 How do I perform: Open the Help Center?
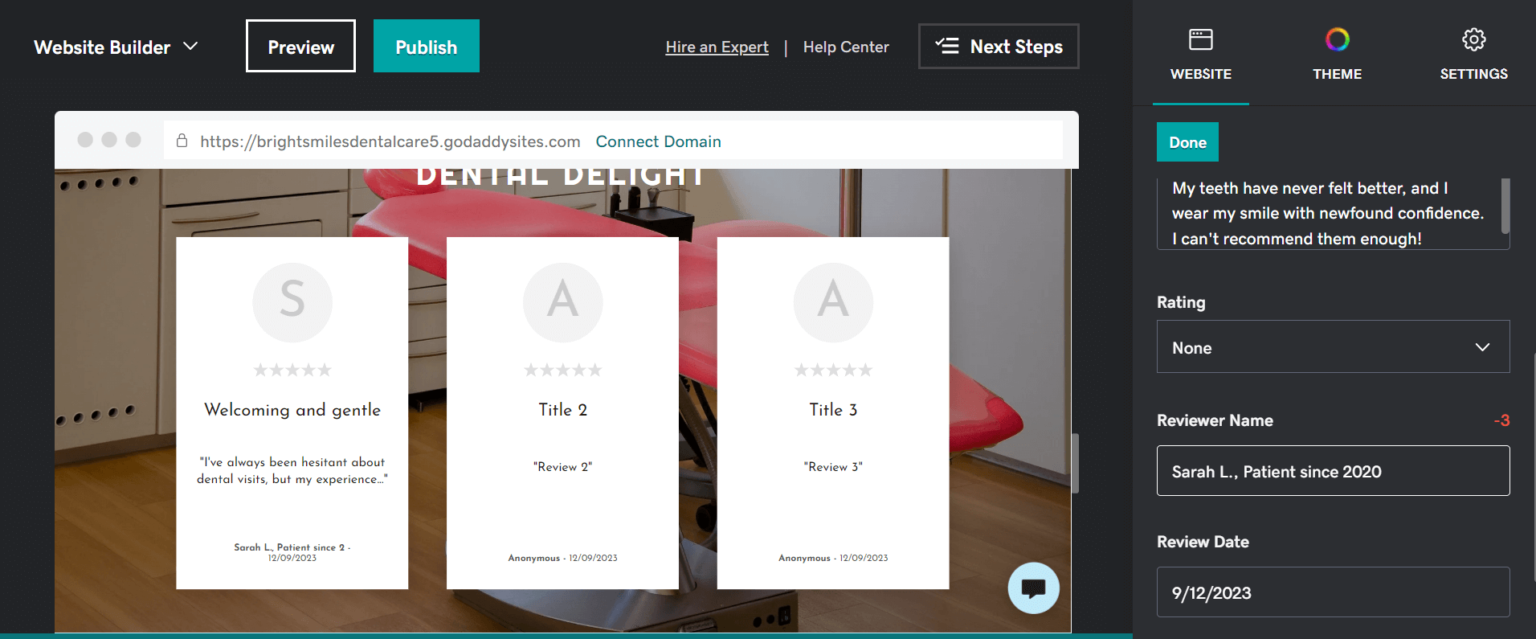pyautogui.click(x=845, y=46)
